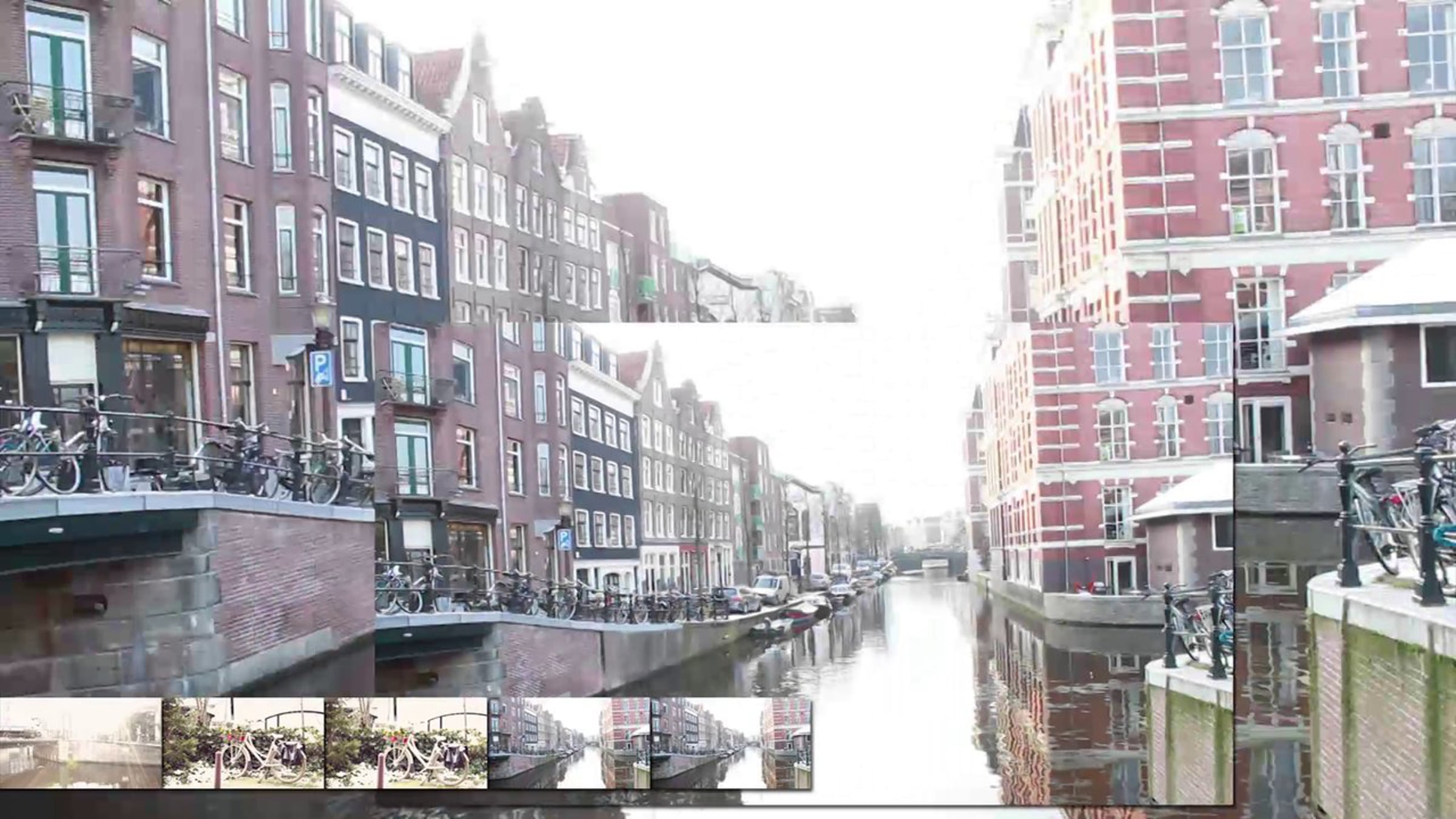This screenshot has height=819, width=1456.
Task: Open the first white bicycle thumbnail
Action: 243,743
